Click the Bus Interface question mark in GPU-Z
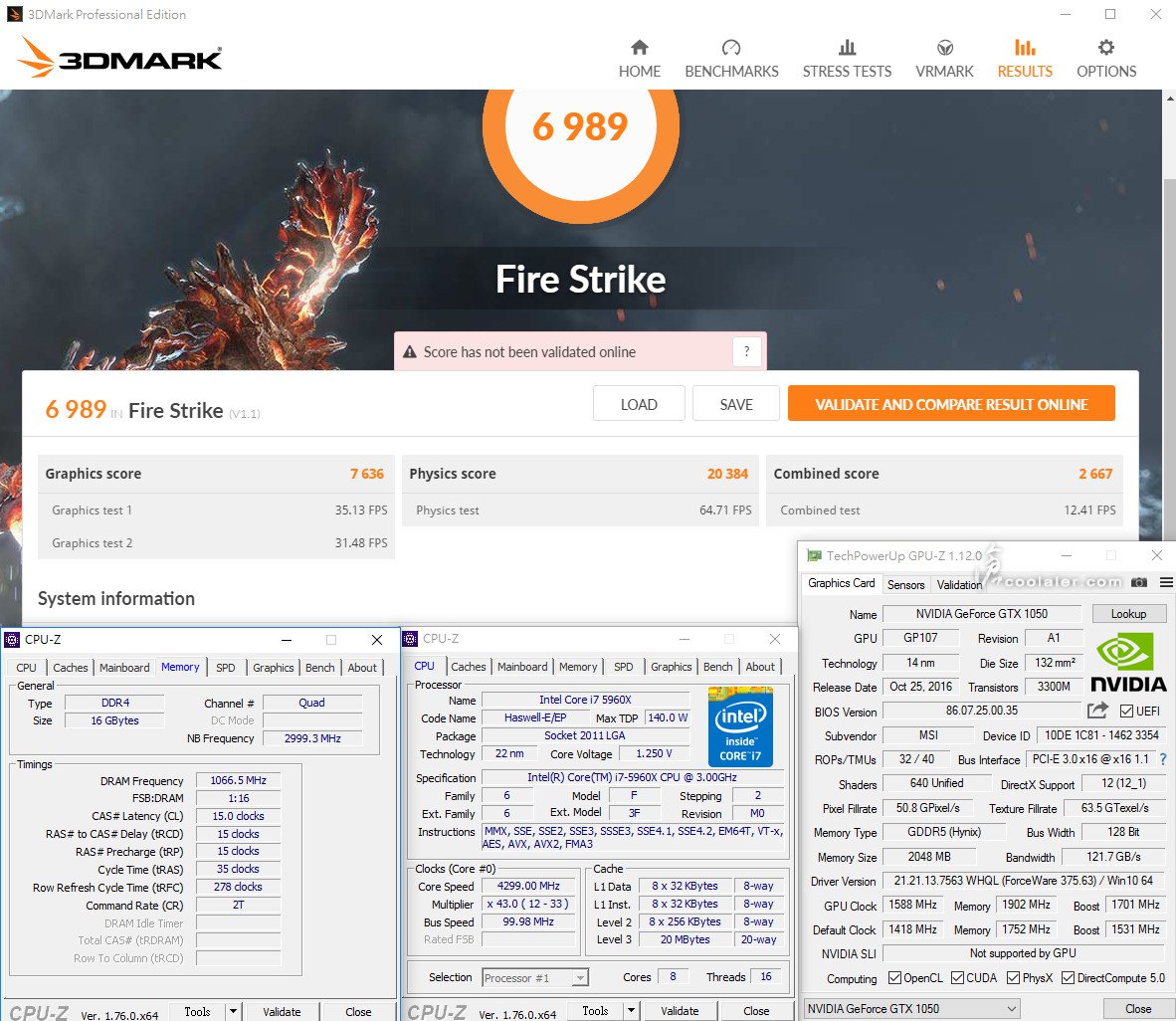1176x1021 pixels. pos(1163,759)
